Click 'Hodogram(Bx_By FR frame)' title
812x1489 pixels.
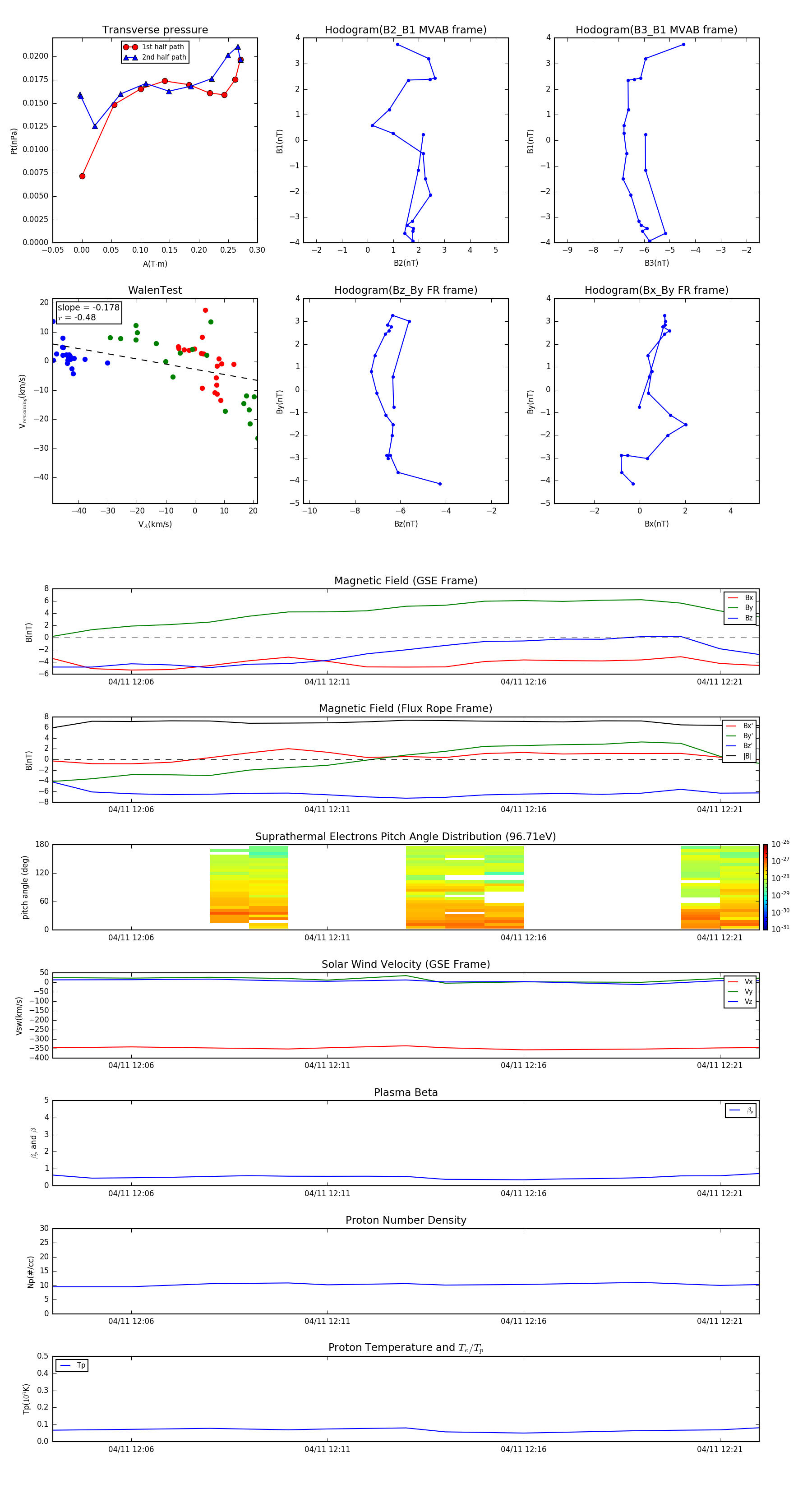656,290
